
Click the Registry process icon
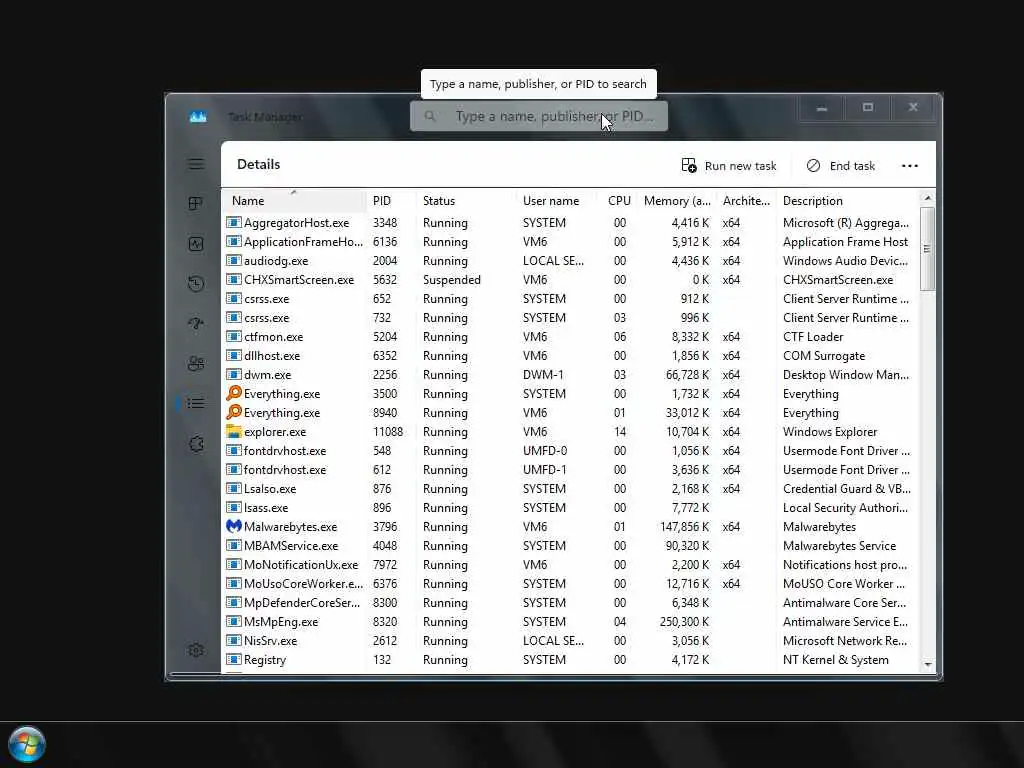point(234,659)
